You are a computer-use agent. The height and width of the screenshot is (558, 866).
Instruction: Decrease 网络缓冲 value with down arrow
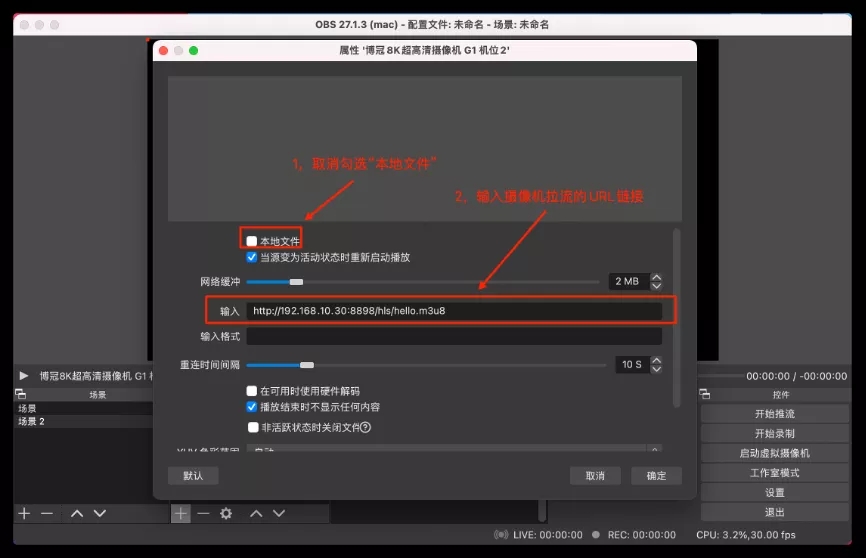[x=656, y=286]
